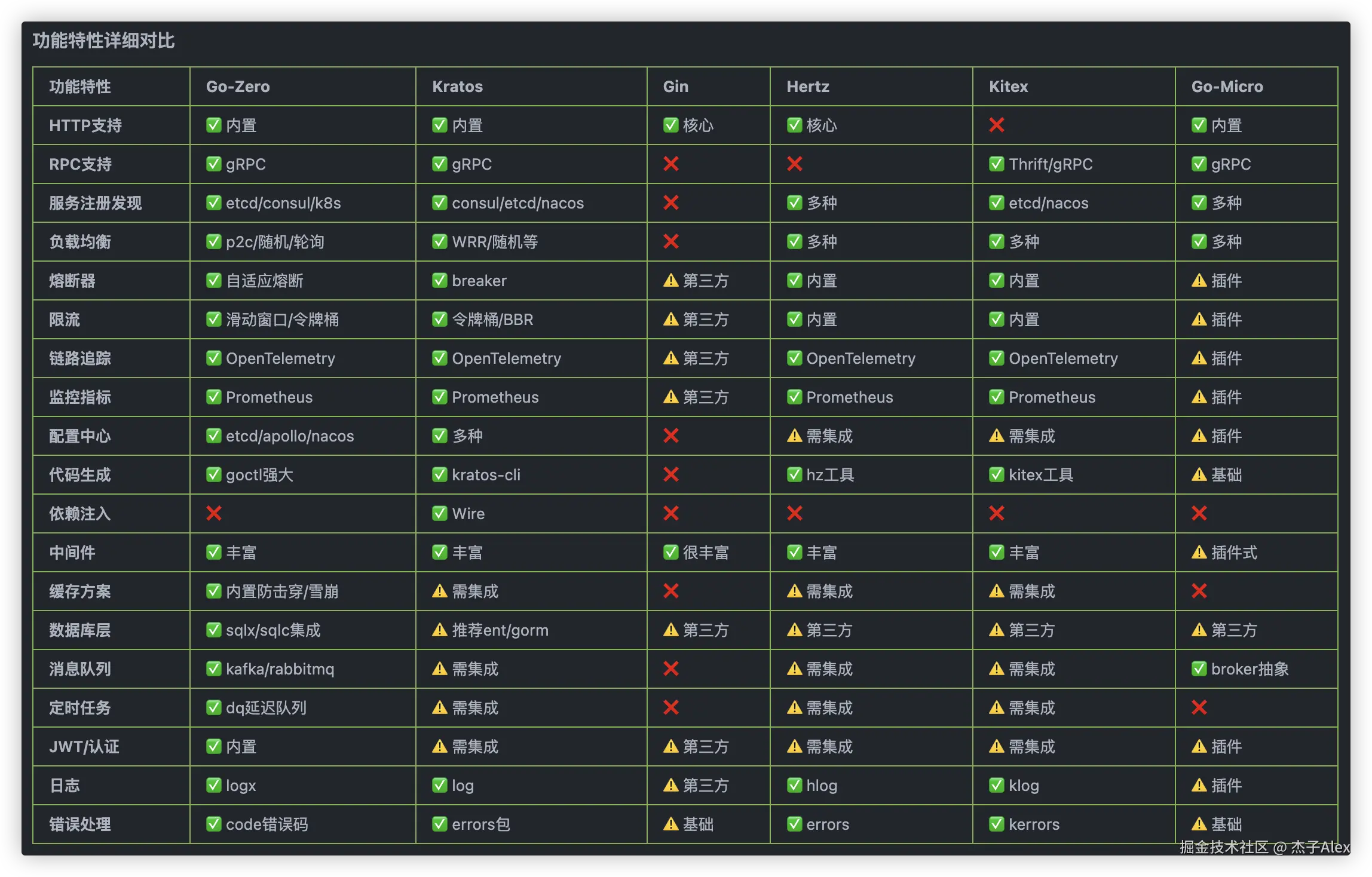
Task: Click green checkmark beside Thrift/gRPC
Action: coord(996,164)
